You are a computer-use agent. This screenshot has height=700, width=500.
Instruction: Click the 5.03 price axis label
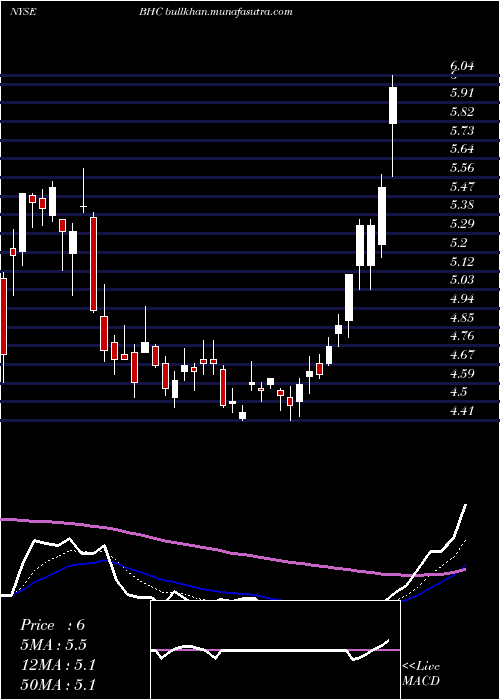click(462, 280)
